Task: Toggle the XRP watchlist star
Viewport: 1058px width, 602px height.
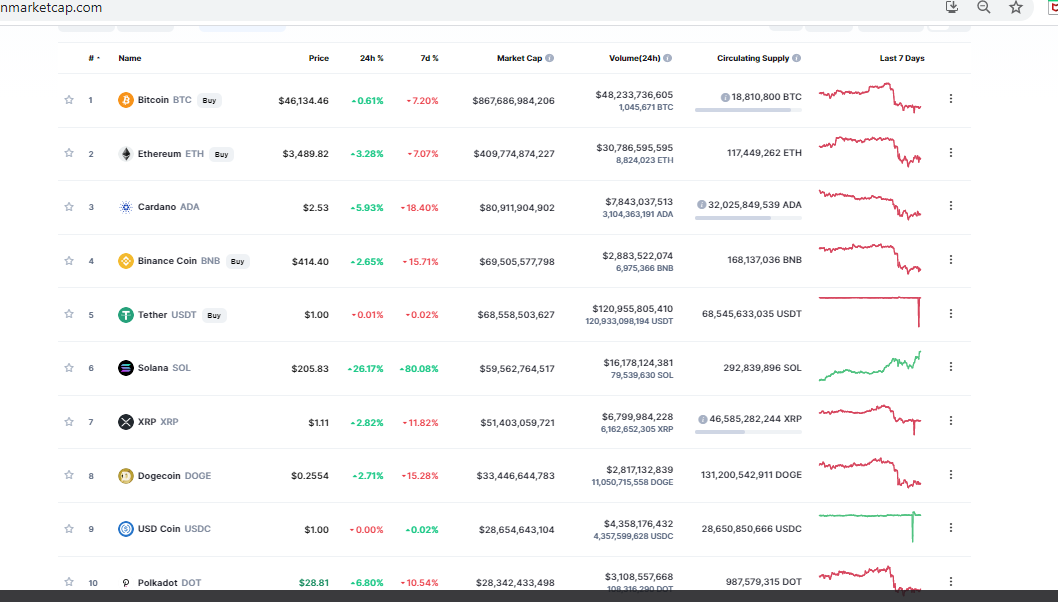Action: (69, 422)
